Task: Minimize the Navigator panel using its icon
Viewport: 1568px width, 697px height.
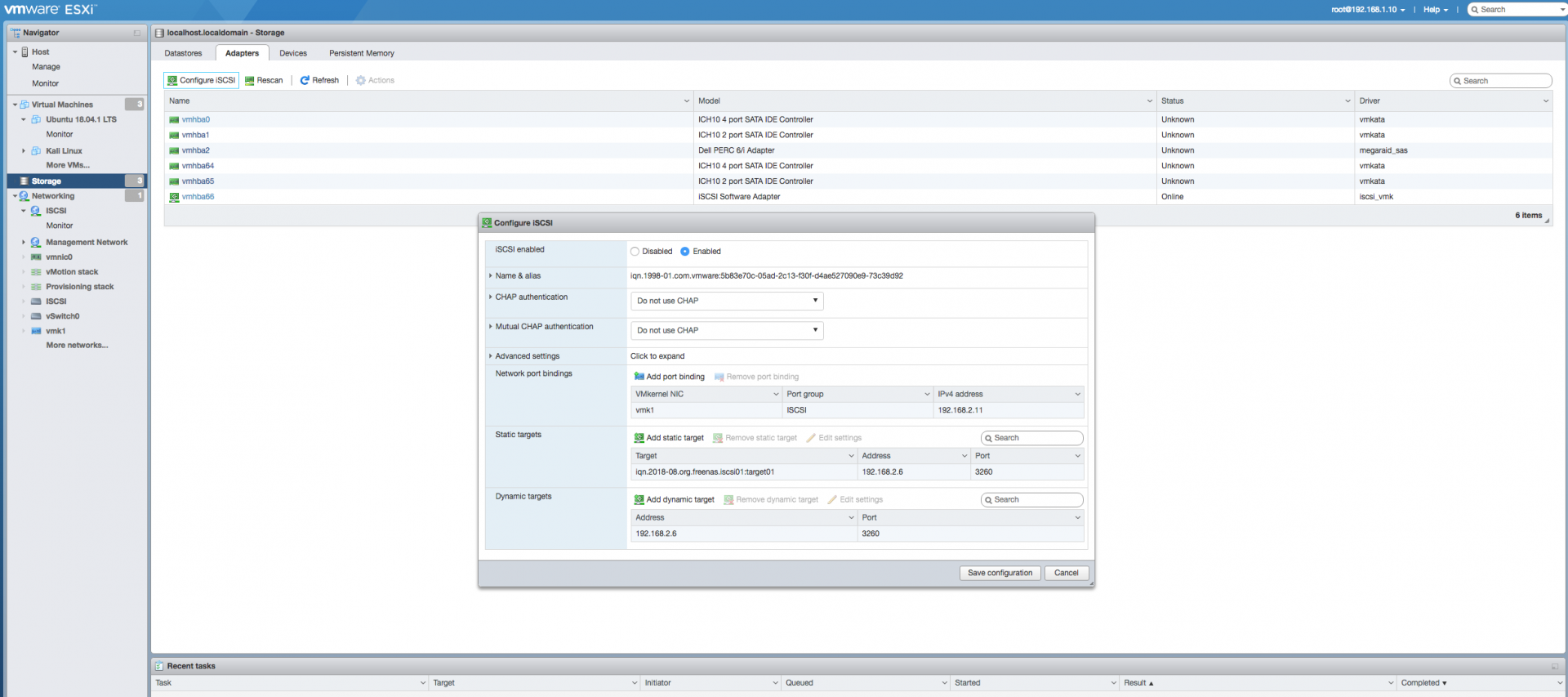Action: [137, 33]
